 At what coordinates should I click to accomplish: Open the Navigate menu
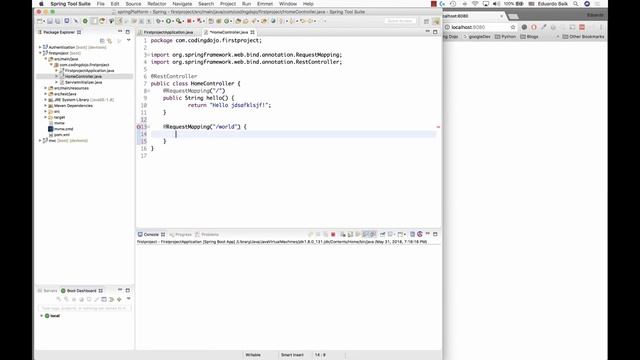tap(182, 4)
